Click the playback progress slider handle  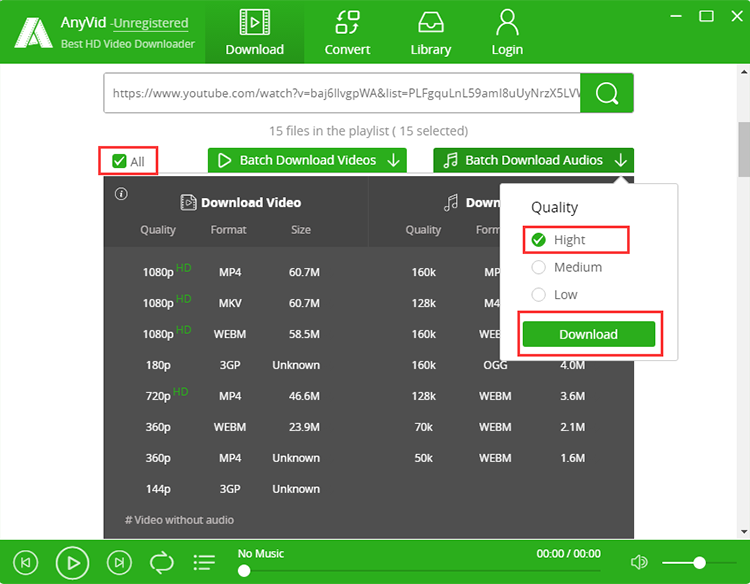(244, 571)
